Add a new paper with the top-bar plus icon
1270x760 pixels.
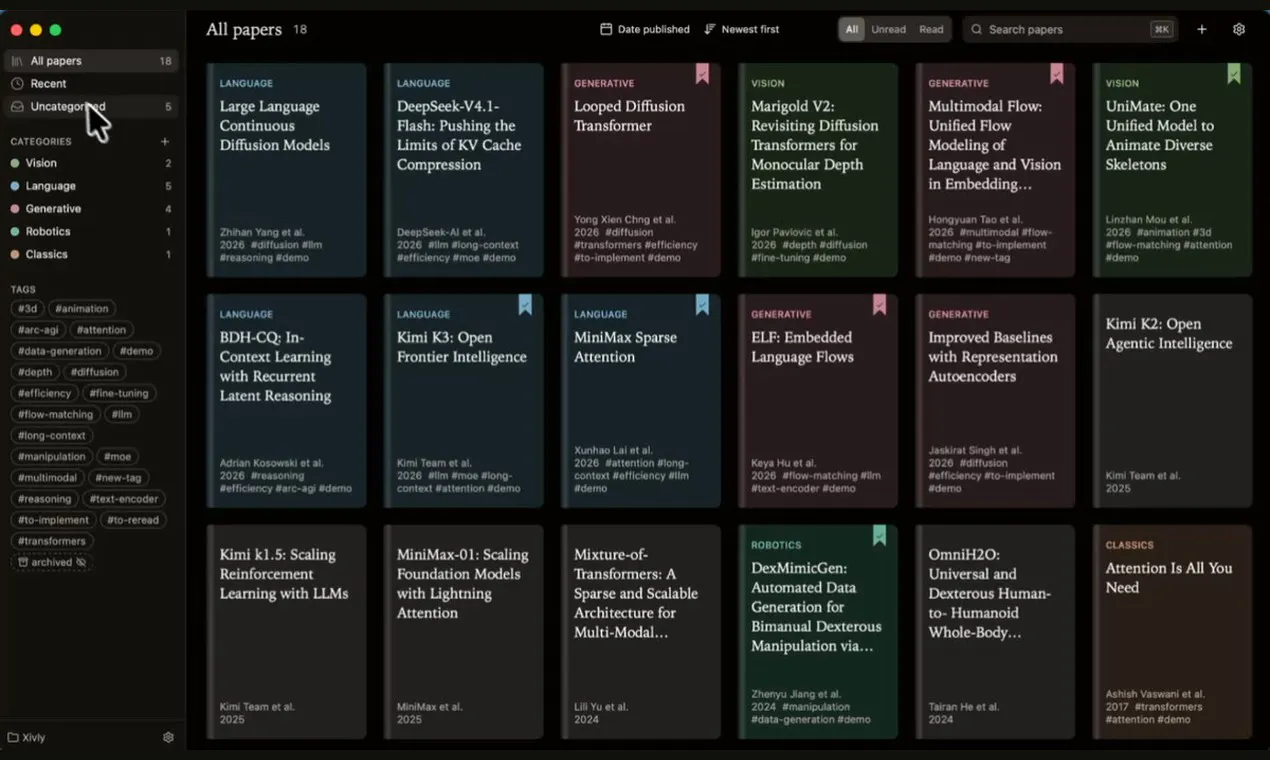pyautogui.click(x=1202, y=30)
